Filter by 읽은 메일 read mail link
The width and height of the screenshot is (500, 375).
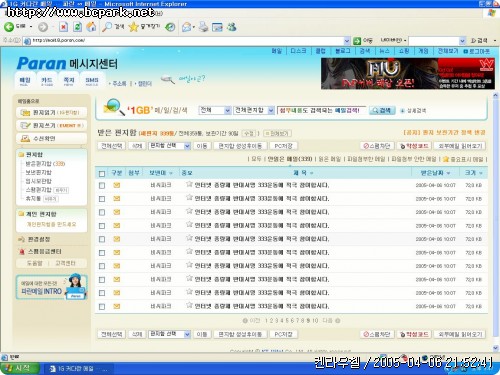click(x=330, y=159)
